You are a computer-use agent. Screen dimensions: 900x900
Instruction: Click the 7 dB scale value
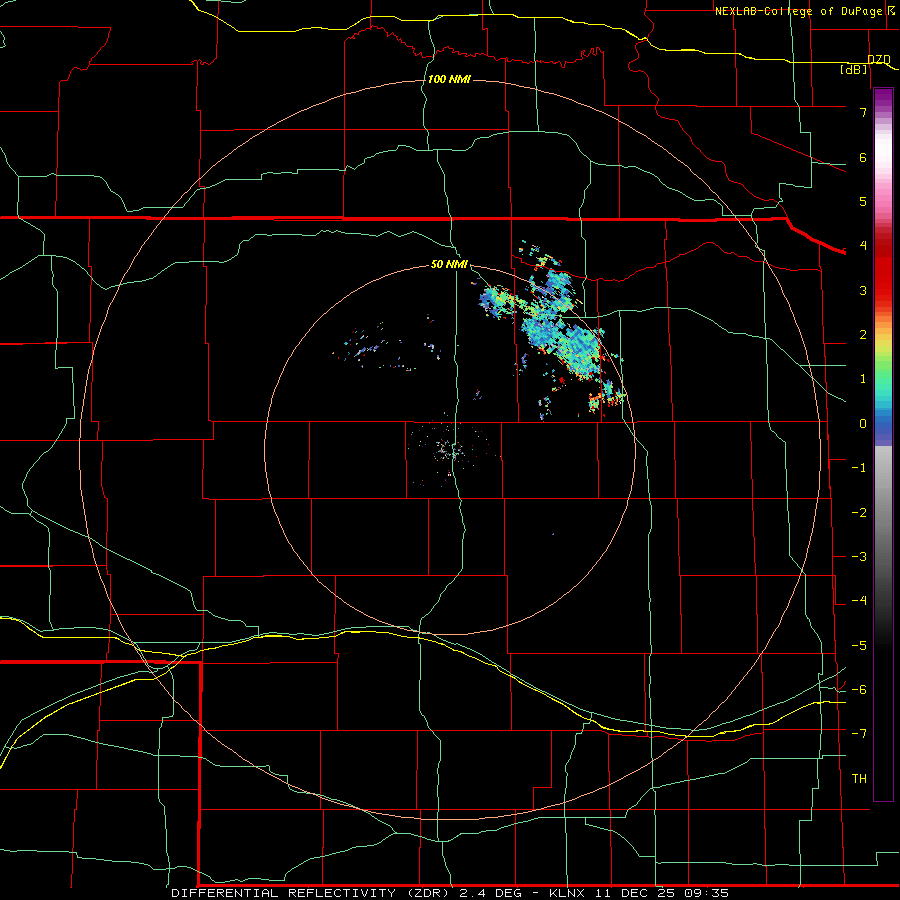click(863, 112)
